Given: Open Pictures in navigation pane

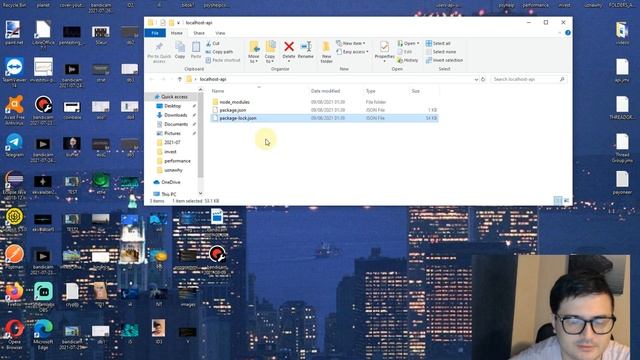Looking at the screenshot, I should (x=172, y=133).
